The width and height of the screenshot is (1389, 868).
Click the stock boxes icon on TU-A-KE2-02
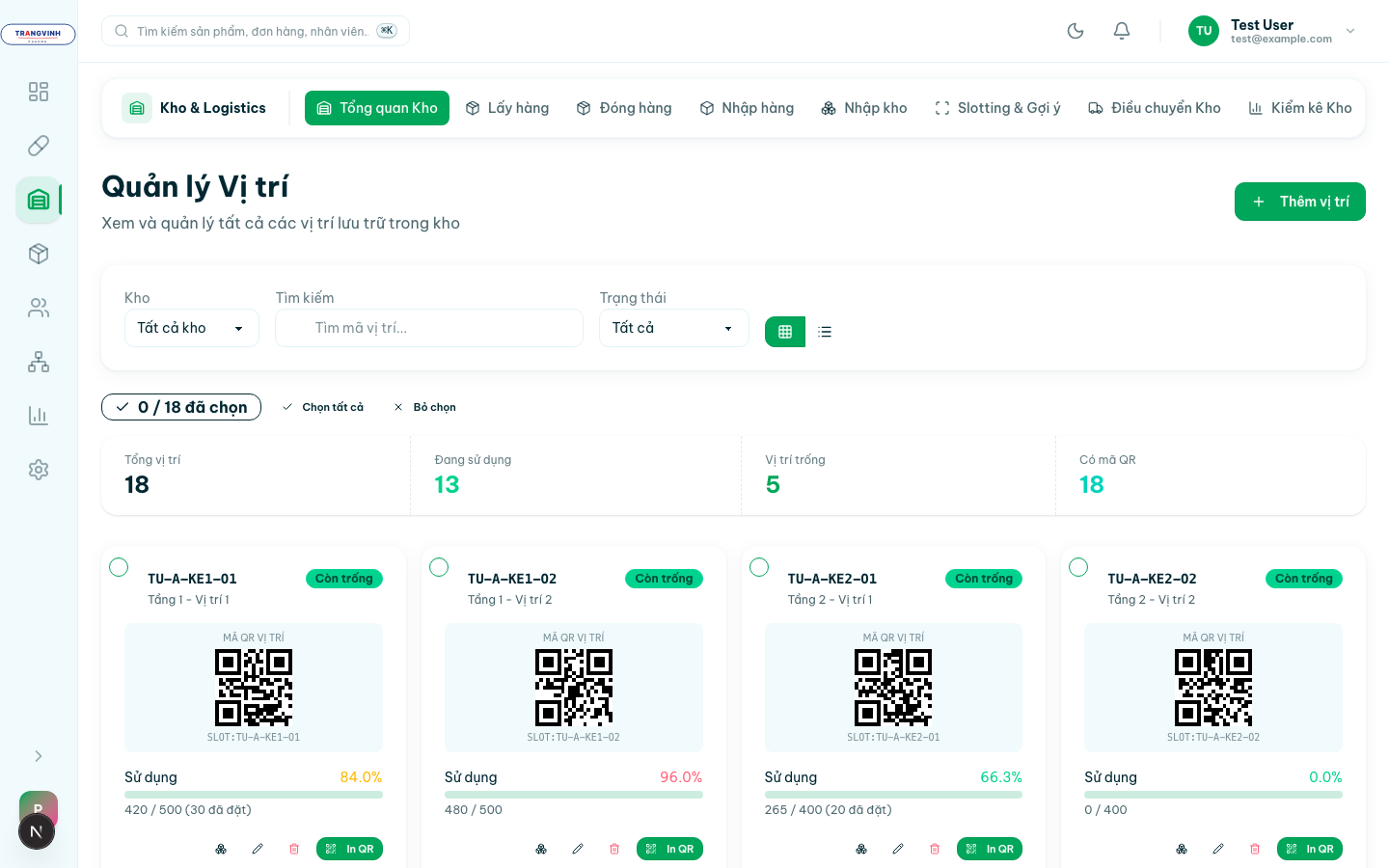pyautogui.click(x=1182, y=849)
